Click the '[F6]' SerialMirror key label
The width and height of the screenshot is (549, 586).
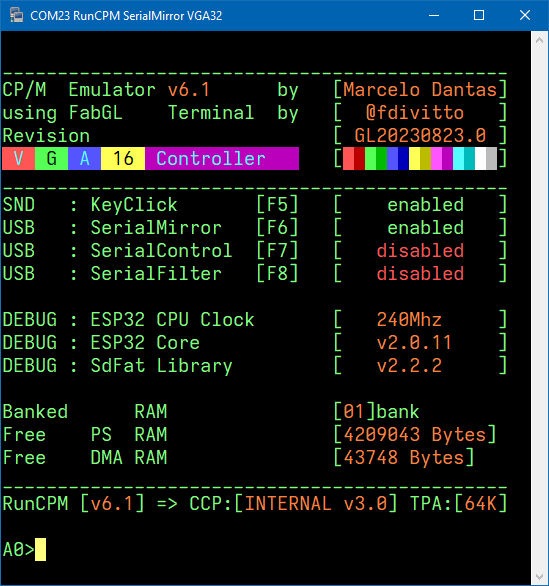click(277, 228)
